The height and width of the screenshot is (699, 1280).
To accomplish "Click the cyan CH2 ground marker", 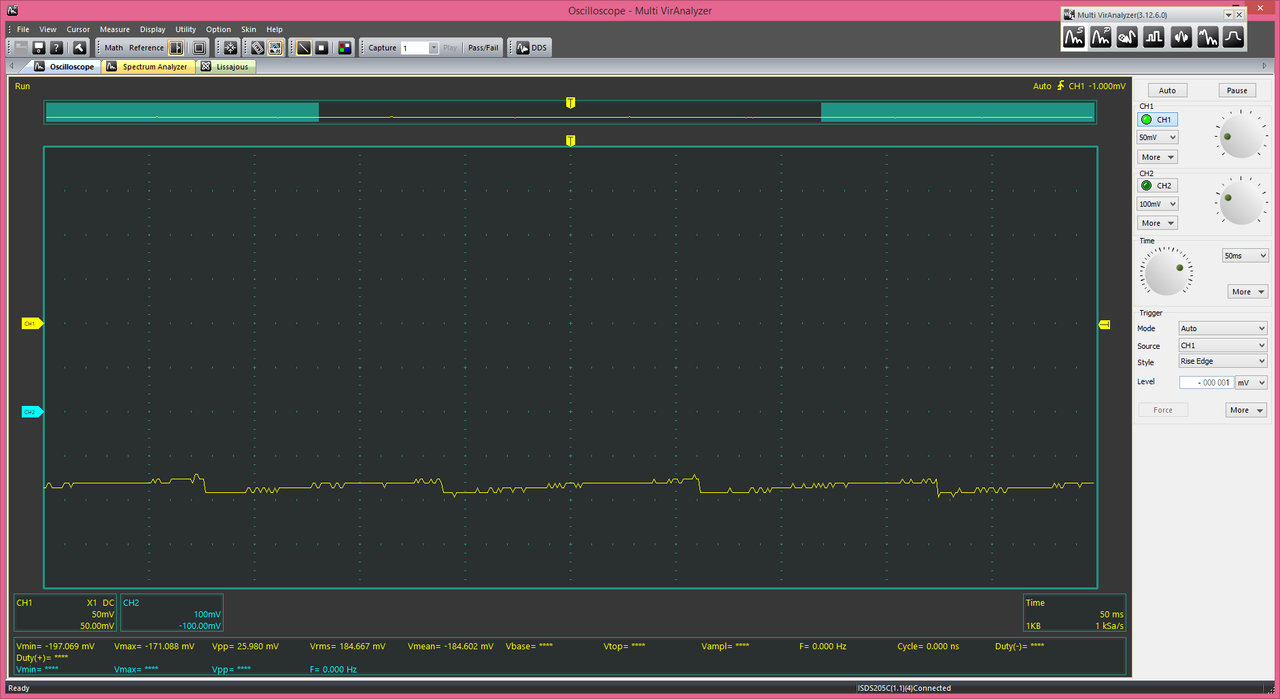I will tap(32, 412).
